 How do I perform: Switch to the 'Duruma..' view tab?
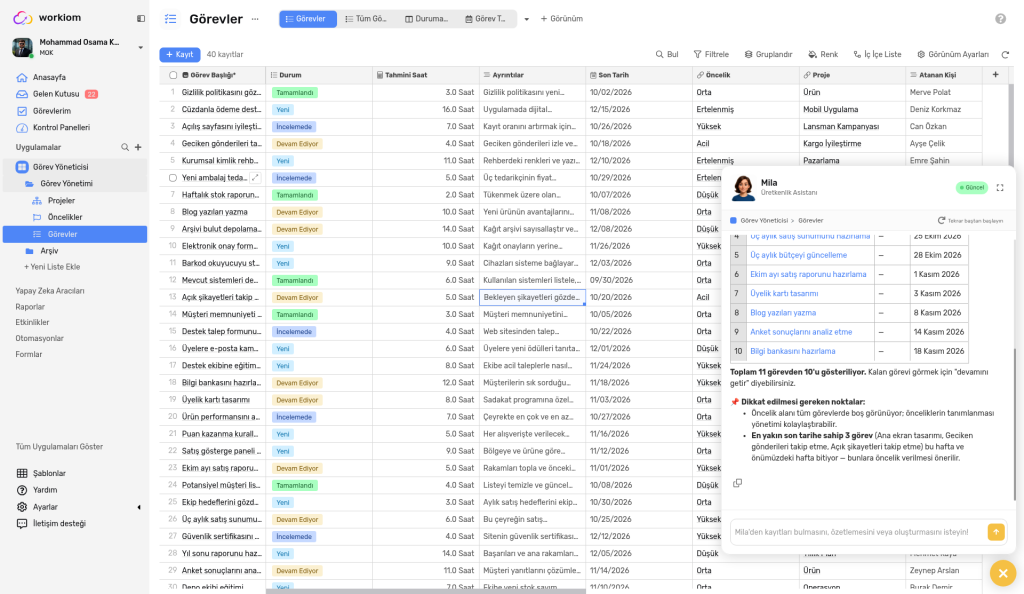click(426, 19)
